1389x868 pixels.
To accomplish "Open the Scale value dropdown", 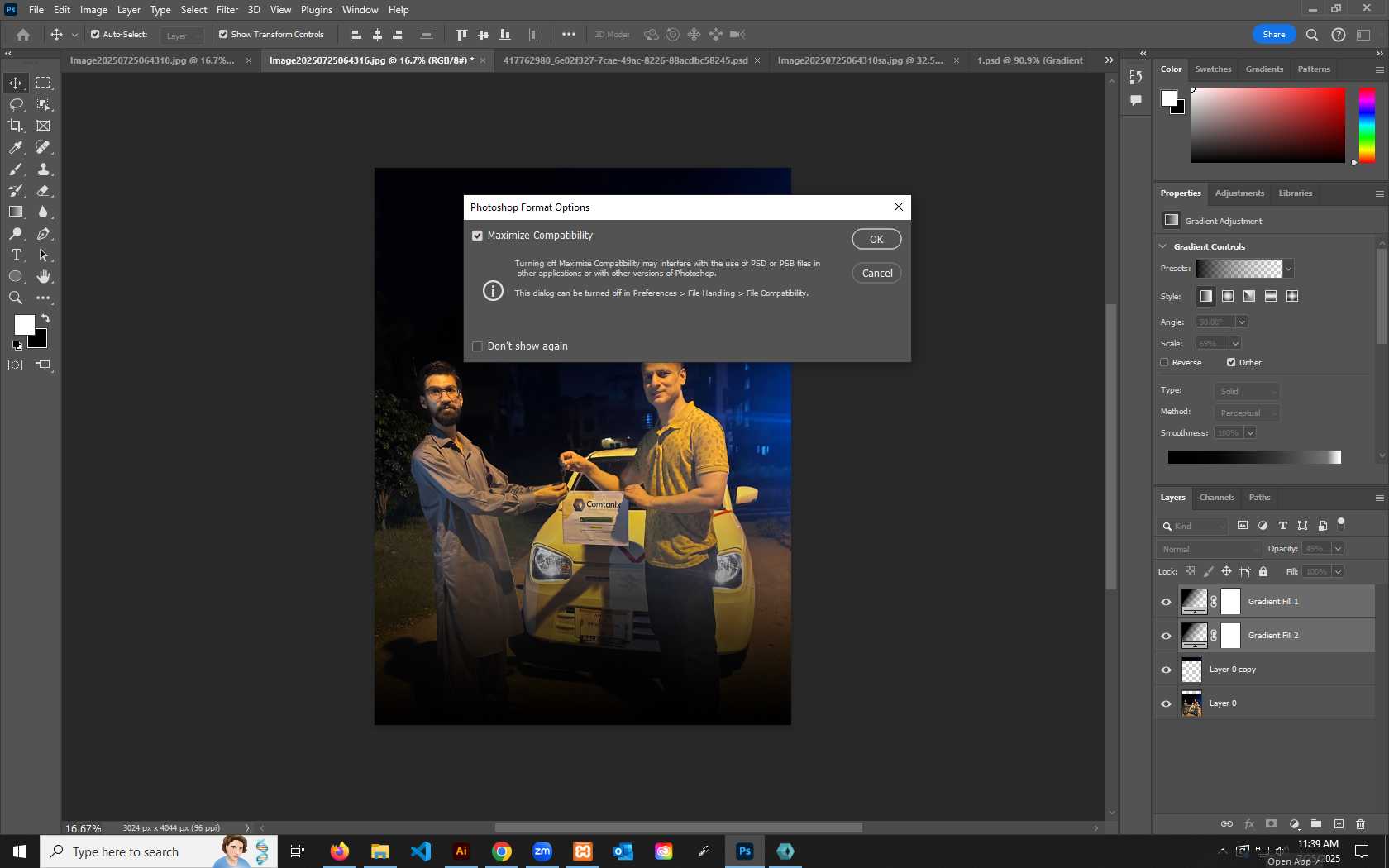I will pyautogui.click(x=1235, y=343).
